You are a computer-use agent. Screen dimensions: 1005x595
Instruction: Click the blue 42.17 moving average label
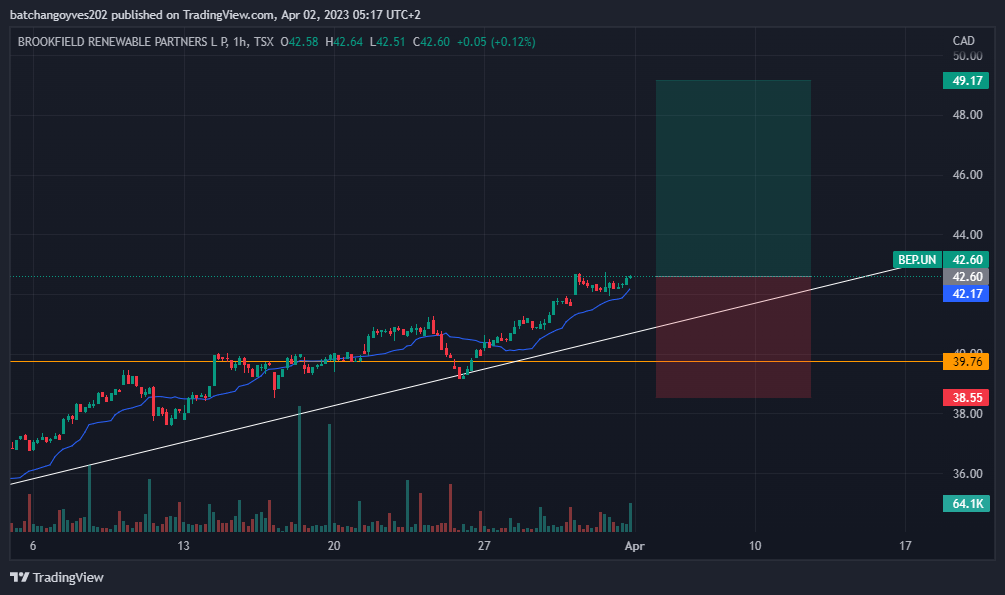tap(966, 294)
